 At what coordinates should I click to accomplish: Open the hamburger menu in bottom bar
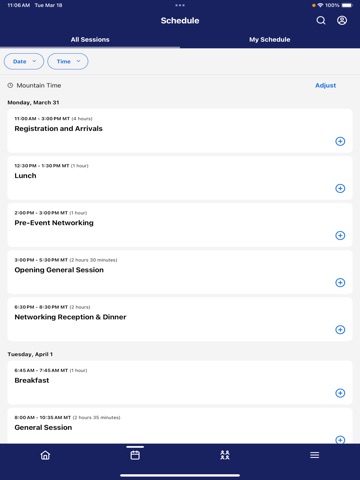315,455
